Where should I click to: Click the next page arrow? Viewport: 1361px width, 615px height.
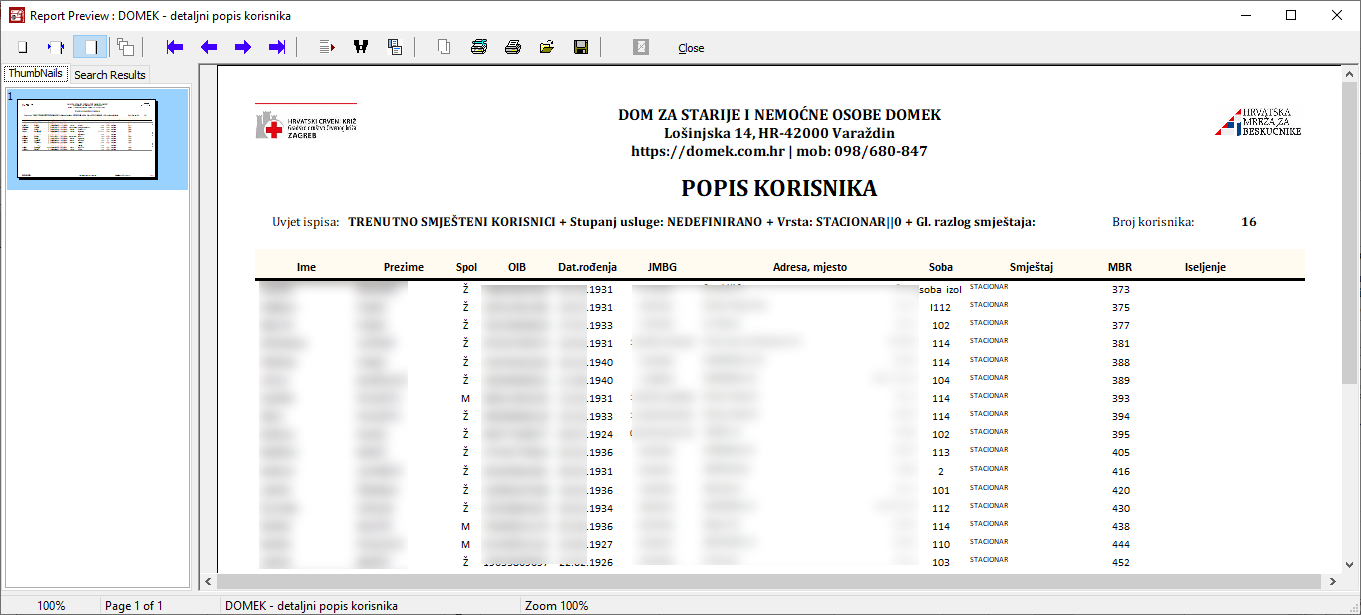[x=243, y=47]
